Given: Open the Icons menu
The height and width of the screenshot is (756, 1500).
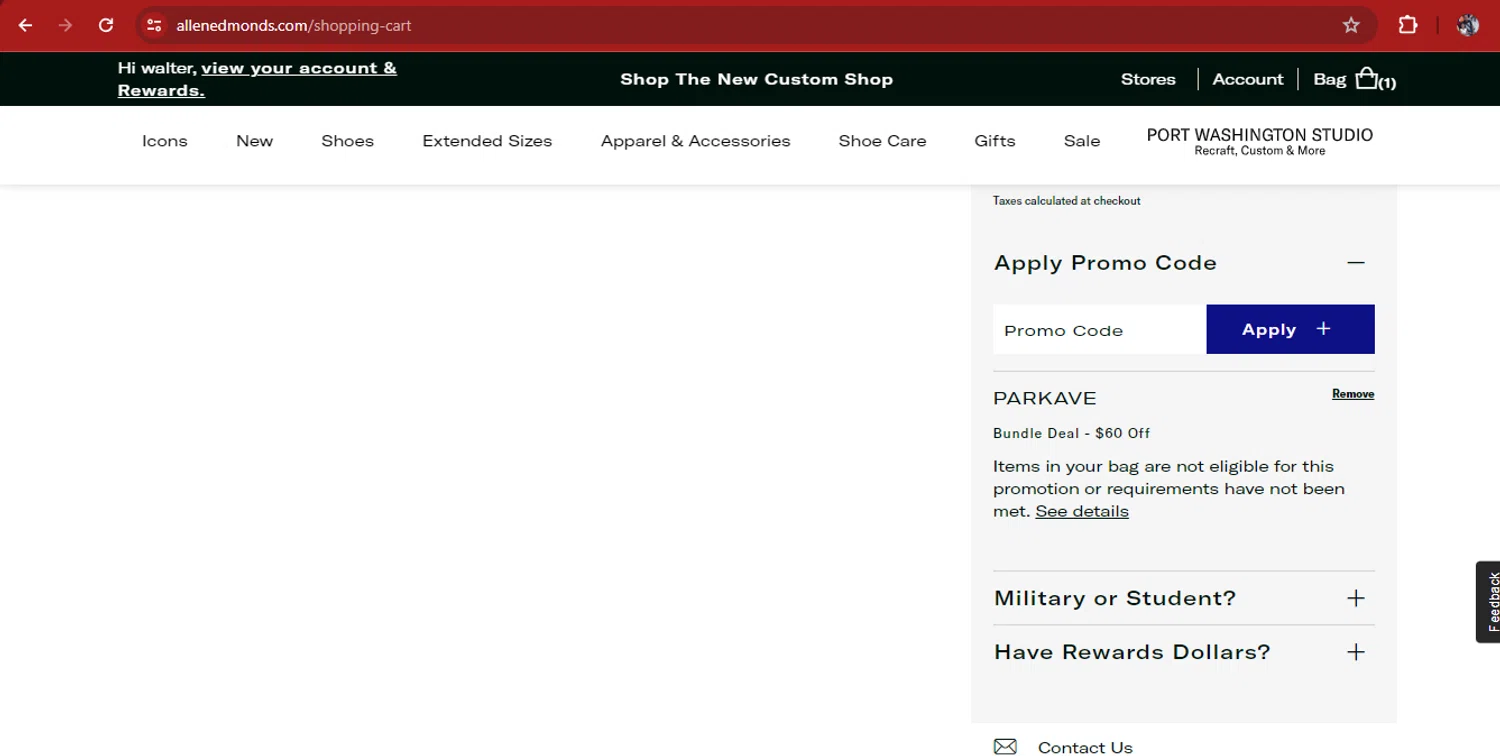Looking at the screenshot, I should (x=165, y=141).
